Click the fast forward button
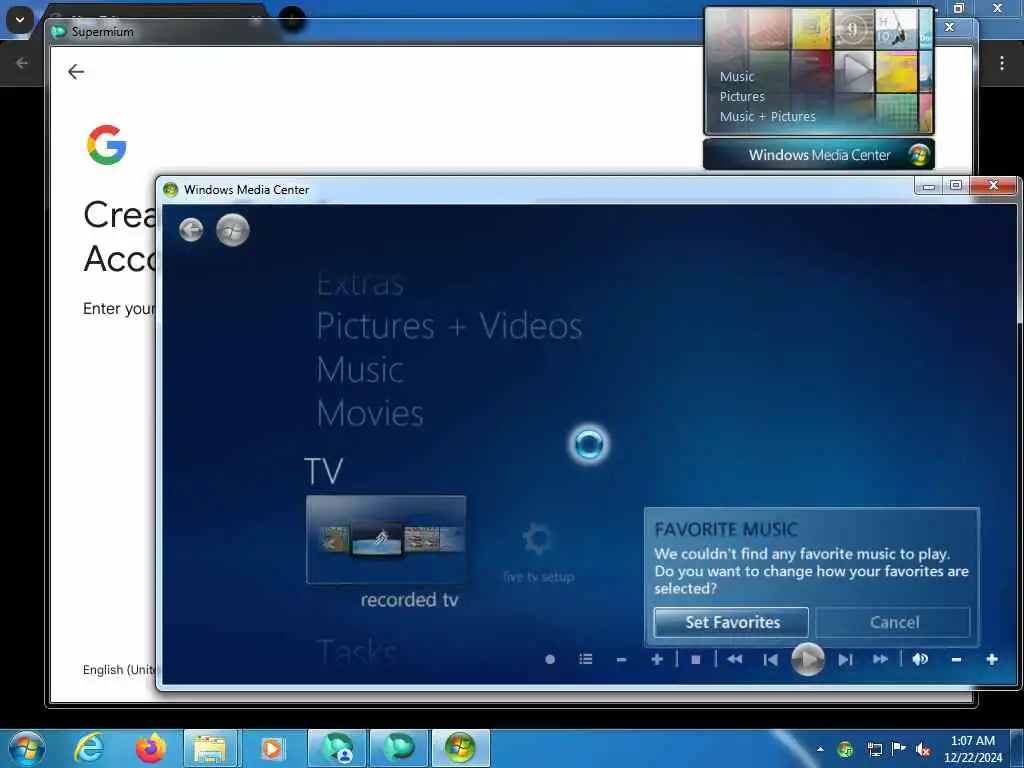 point(880,660)
